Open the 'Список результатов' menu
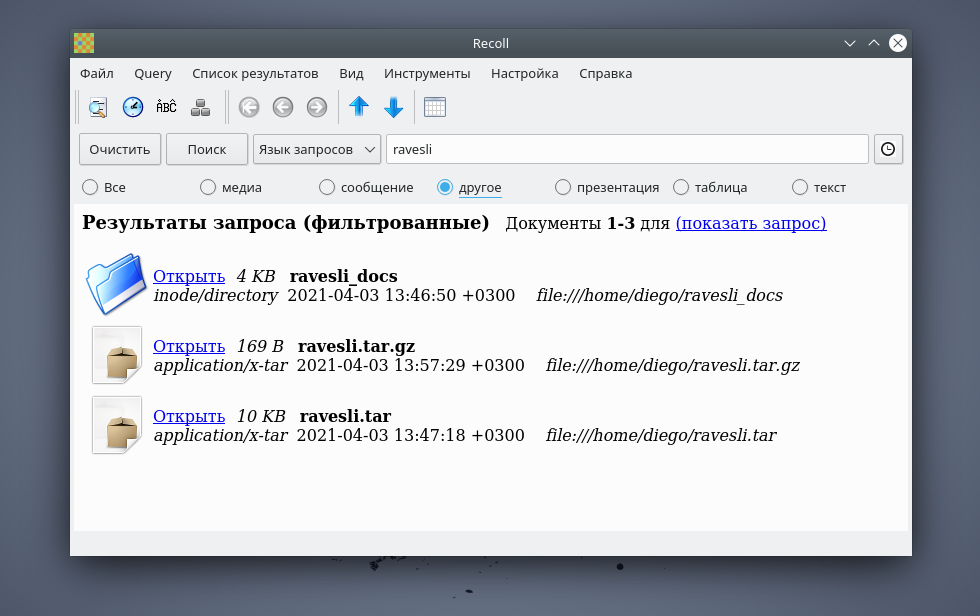The height and width of the screenshot is (616, 980). point(255,74)
